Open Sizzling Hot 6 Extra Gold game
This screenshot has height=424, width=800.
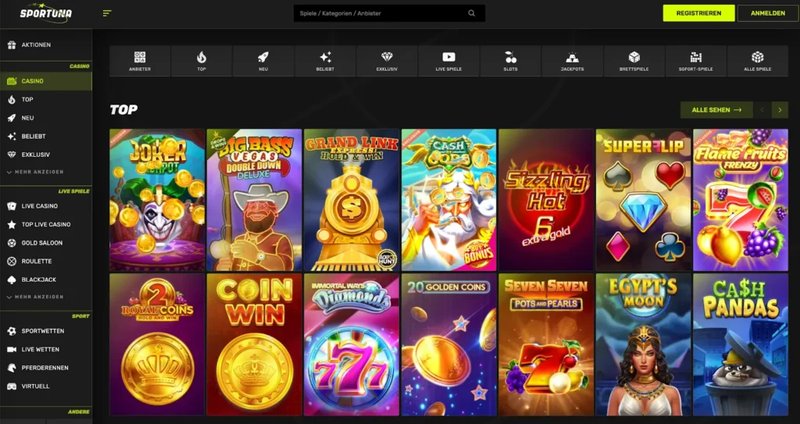tap(546, 199)
